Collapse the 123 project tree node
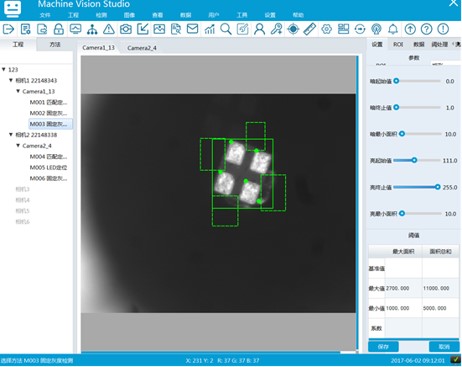This screenshot has width=462, height=367. coord(4,69)
